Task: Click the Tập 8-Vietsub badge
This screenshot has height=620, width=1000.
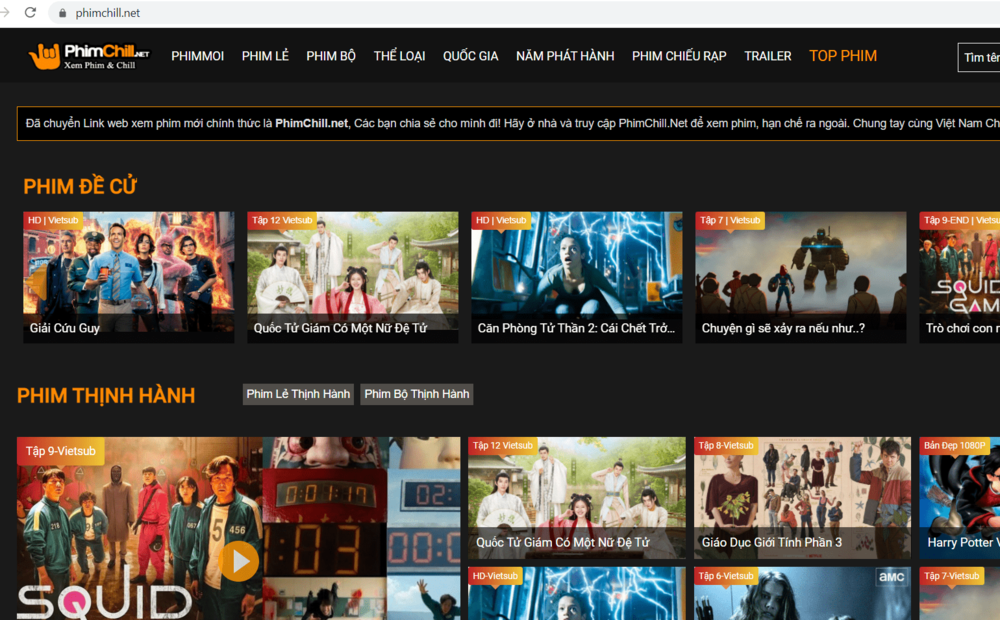Action: [726, 445]
